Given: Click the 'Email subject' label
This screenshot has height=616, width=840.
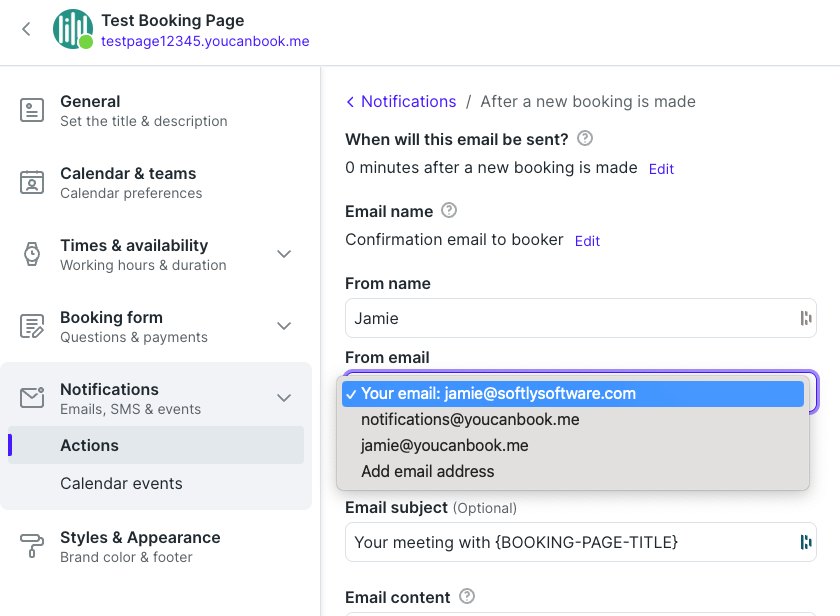Looking at the screenshot, I should pyautogui.click(x=396, y=507).
